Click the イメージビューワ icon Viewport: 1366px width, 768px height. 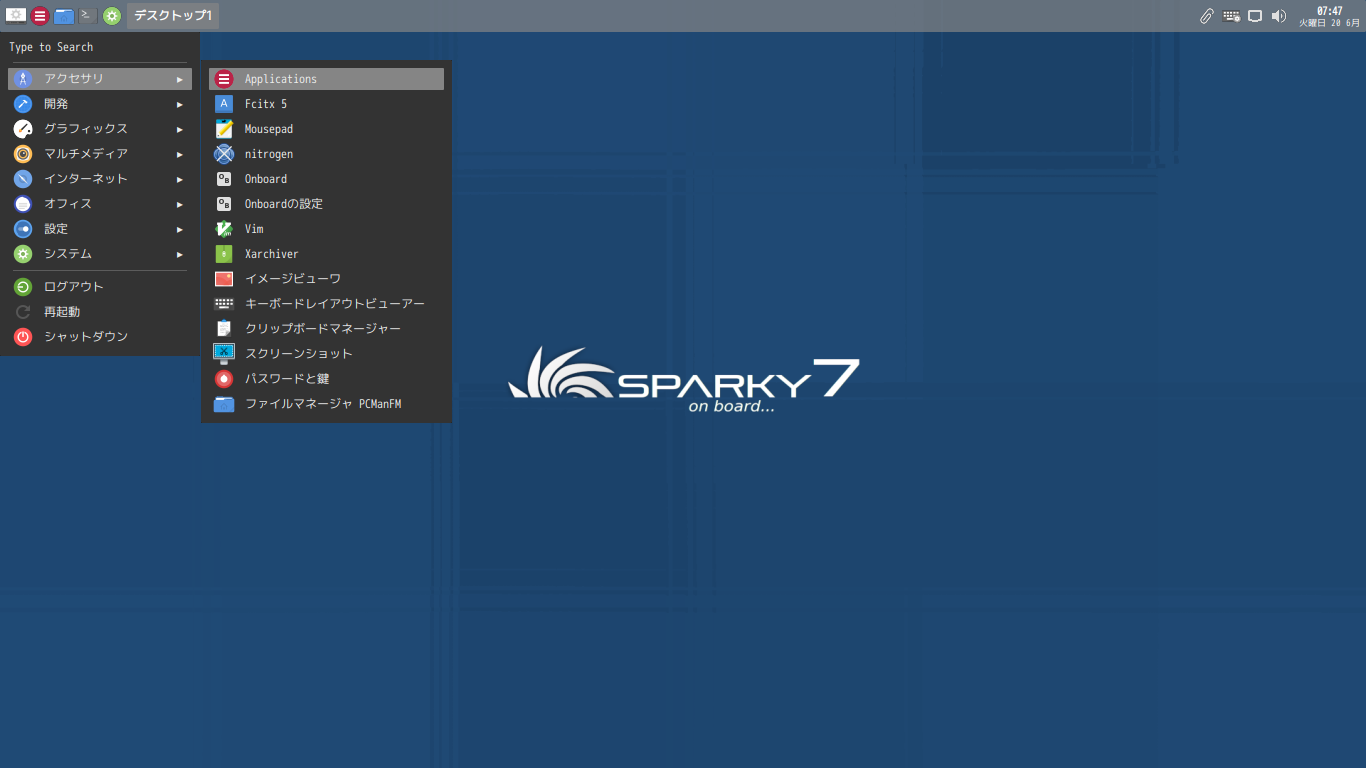click(x=224, y=279)
